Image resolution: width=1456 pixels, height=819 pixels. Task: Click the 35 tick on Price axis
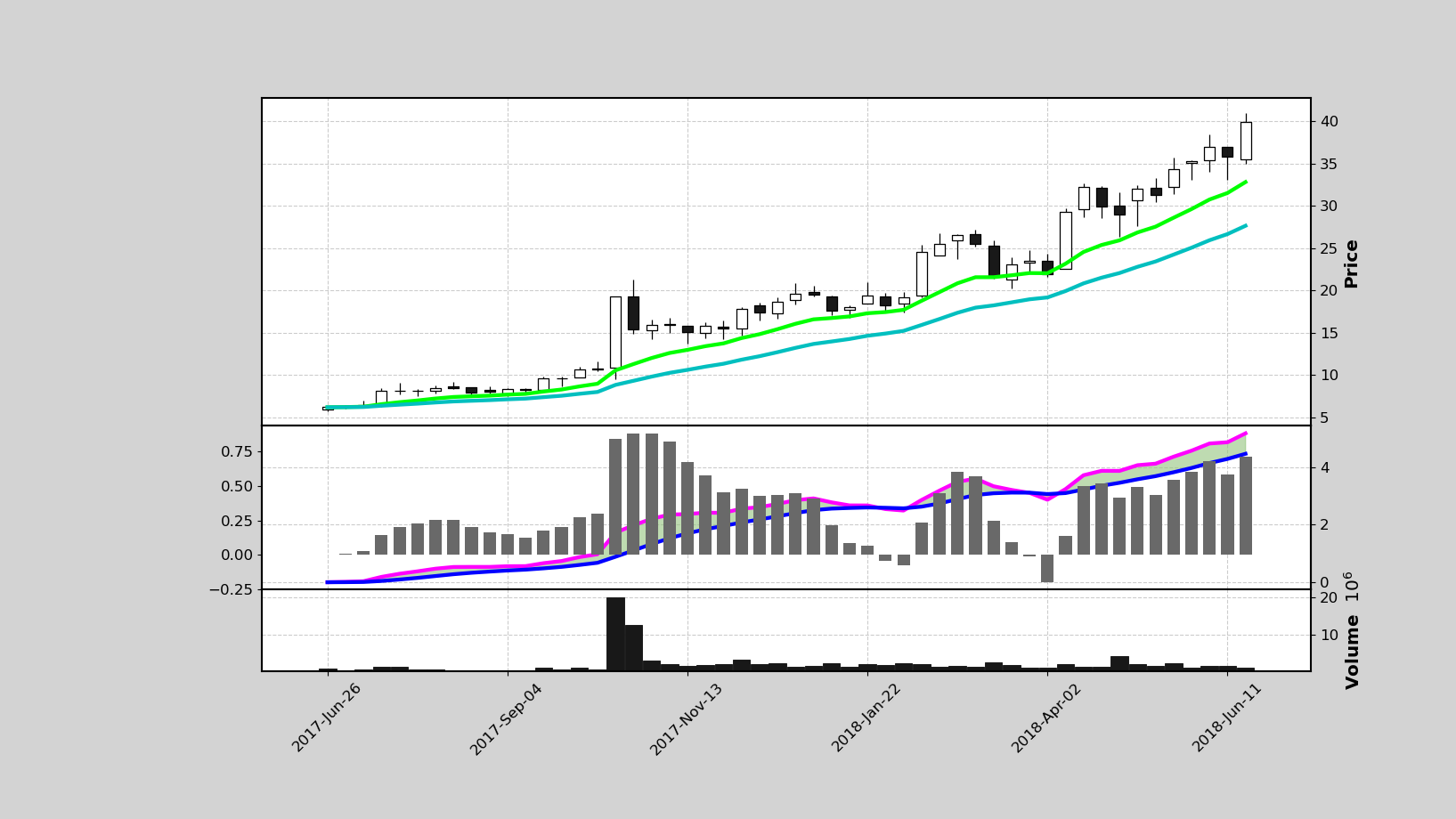[x=1330, y=164]
